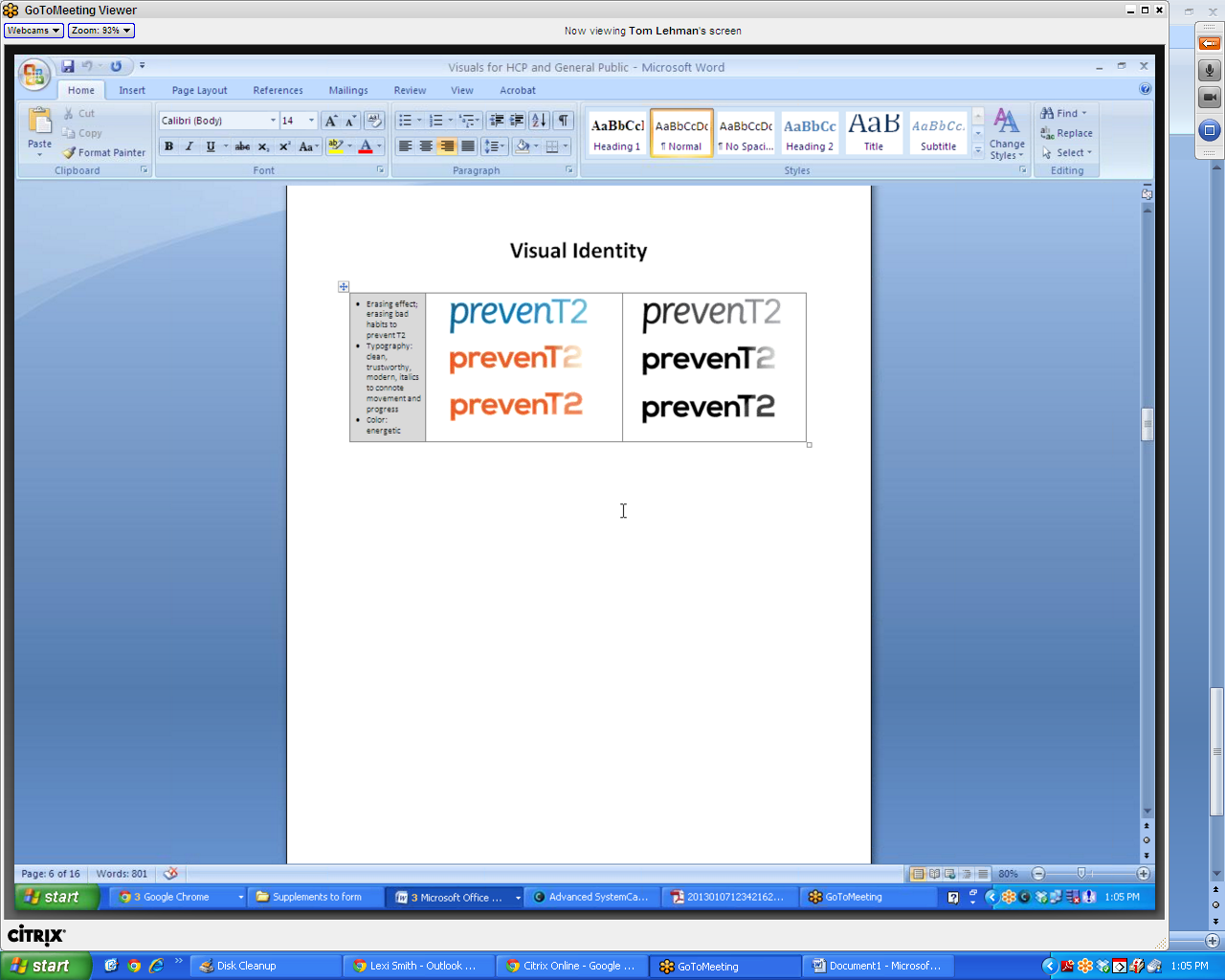Go to the References tab

pos(278,90)
